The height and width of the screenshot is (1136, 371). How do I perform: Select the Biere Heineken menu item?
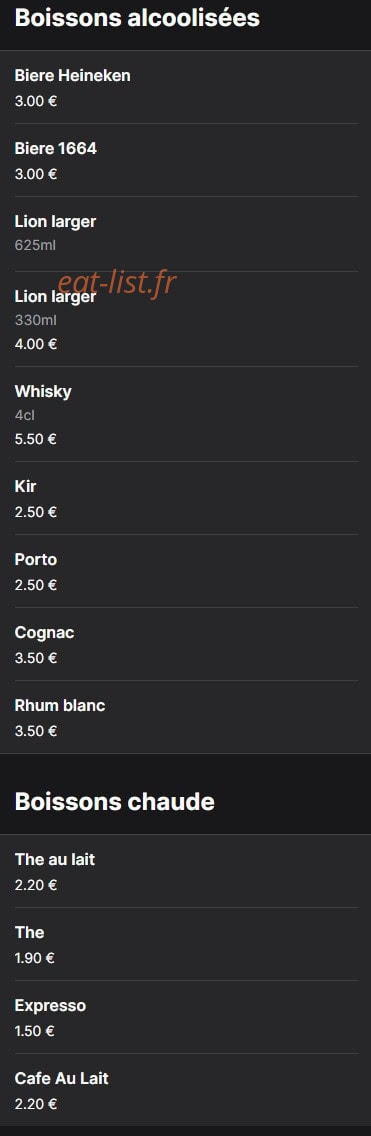186,87
